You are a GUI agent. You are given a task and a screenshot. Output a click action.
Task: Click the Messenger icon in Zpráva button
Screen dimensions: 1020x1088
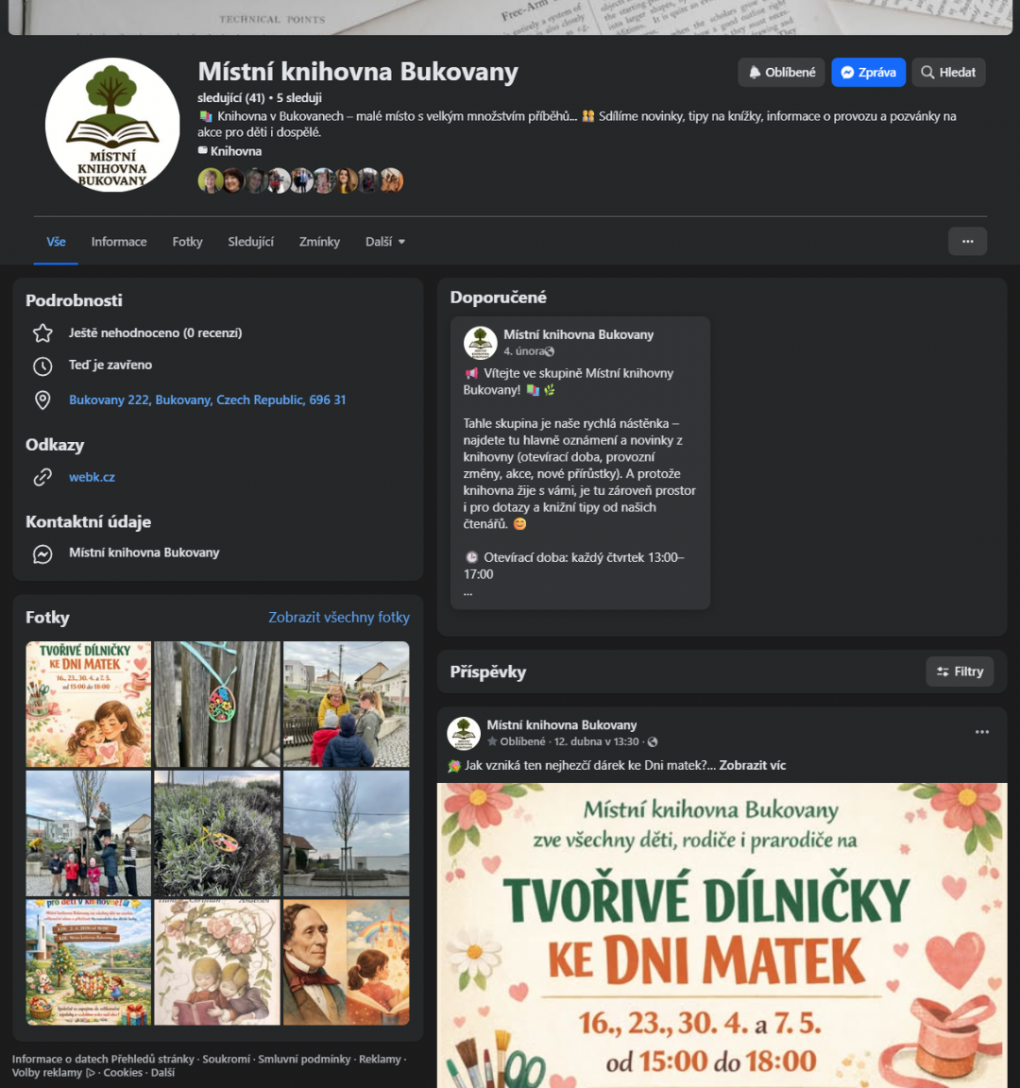[847, 72]
